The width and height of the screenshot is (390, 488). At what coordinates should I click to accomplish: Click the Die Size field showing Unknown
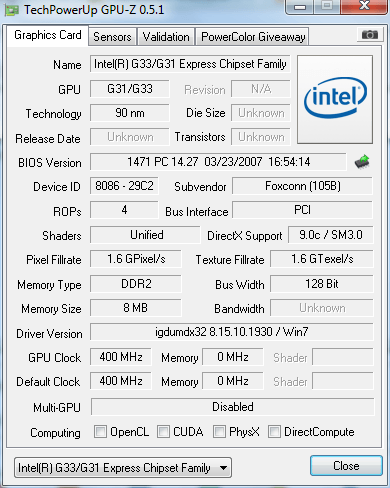261,113
